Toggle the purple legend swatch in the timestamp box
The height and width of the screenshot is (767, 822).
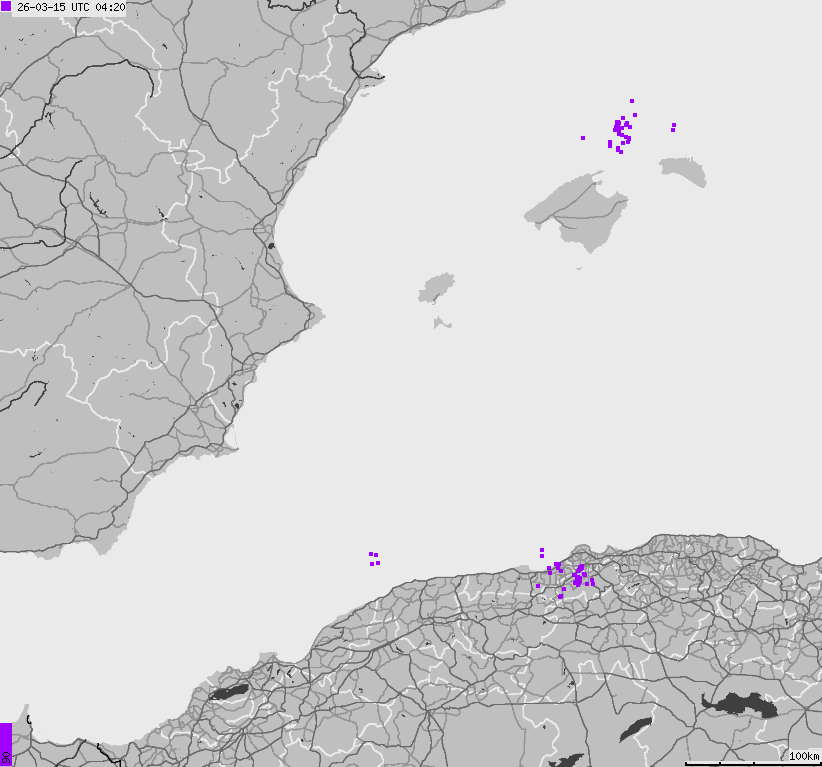8,7
